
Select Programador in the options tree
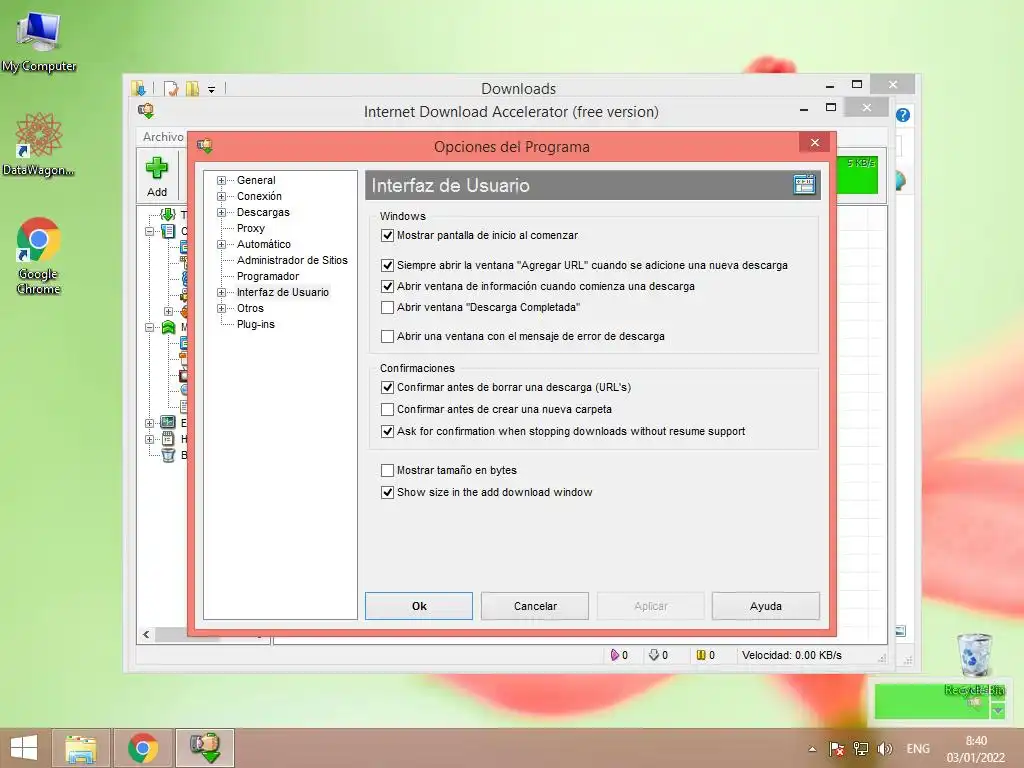(x=268, y=276)
